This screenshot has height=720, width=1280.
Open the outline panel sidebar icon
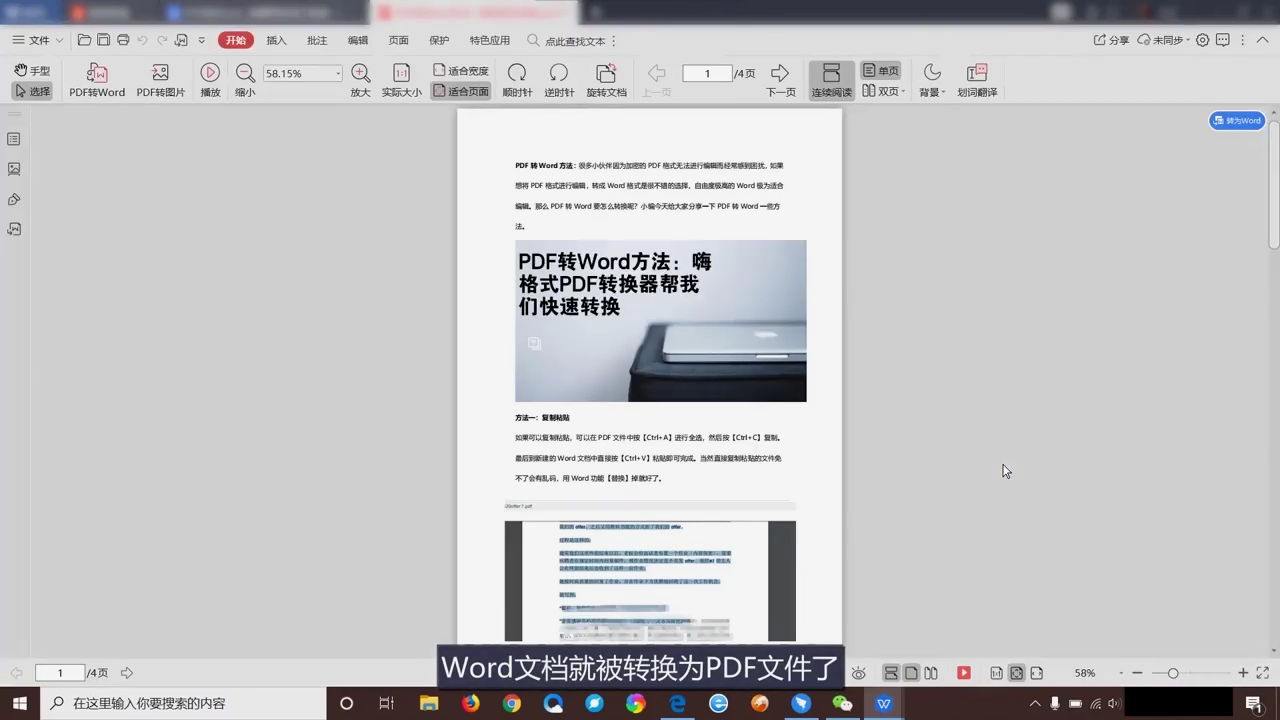coord(14,139)
